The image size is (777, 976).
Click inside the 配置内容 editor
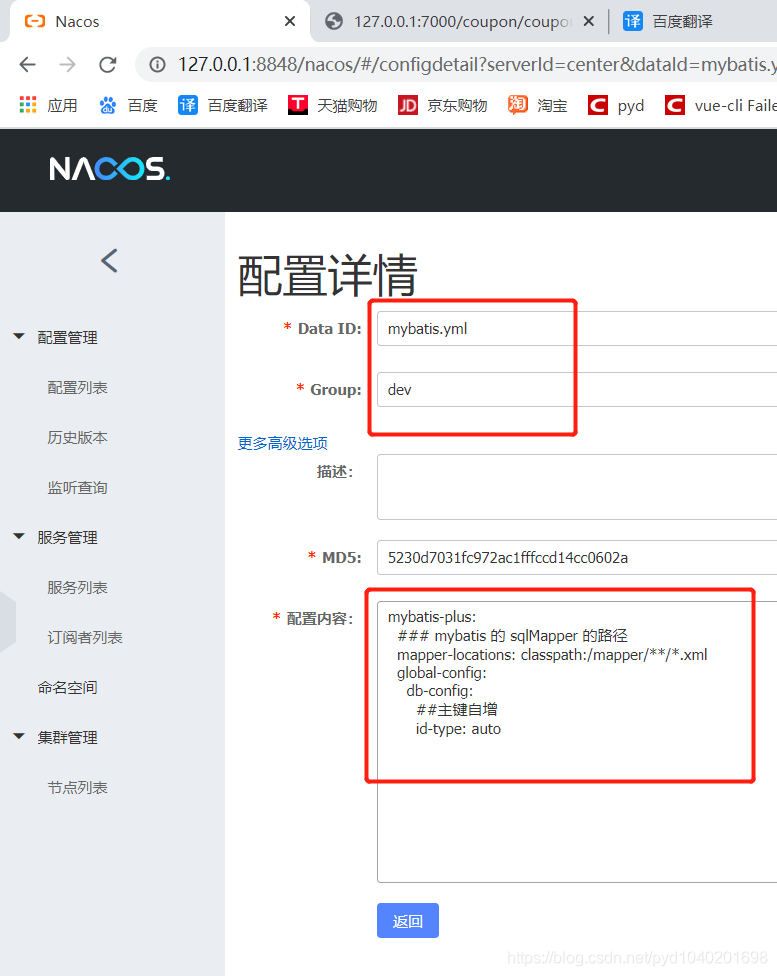(x=577, y=742)
